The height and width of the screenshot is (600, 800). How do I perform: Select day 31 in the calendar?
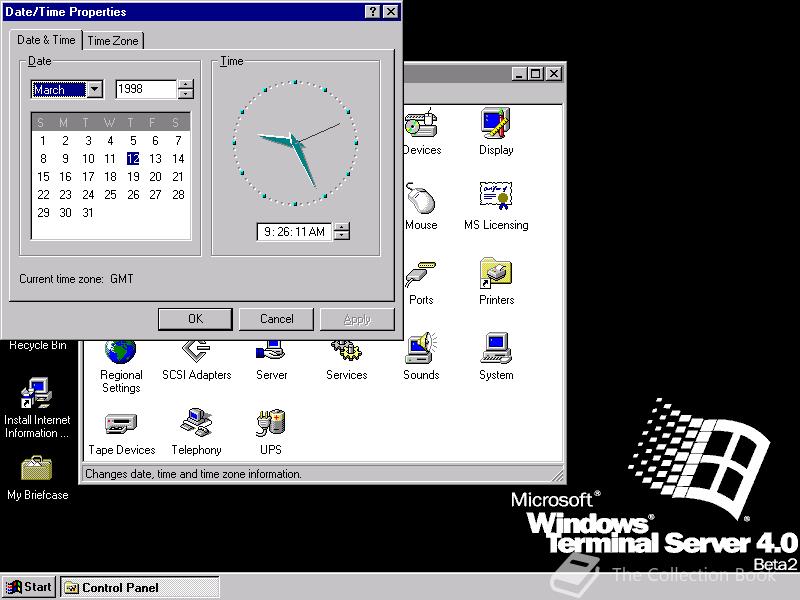click(88, 213)
